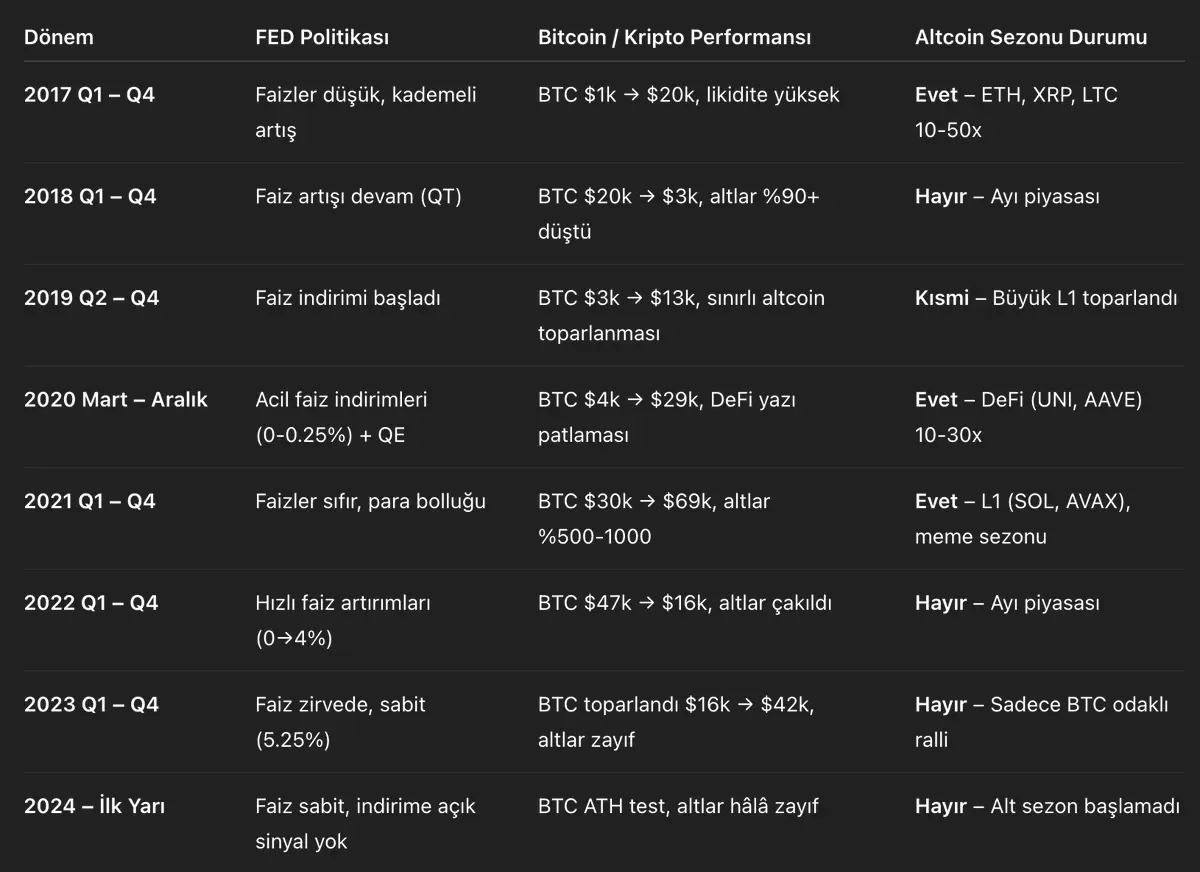Click 'BTC $47k → $16k, altlar çakıldı' cell
Viewport: 1200px width, 872px height.
[x=684, y=603]
